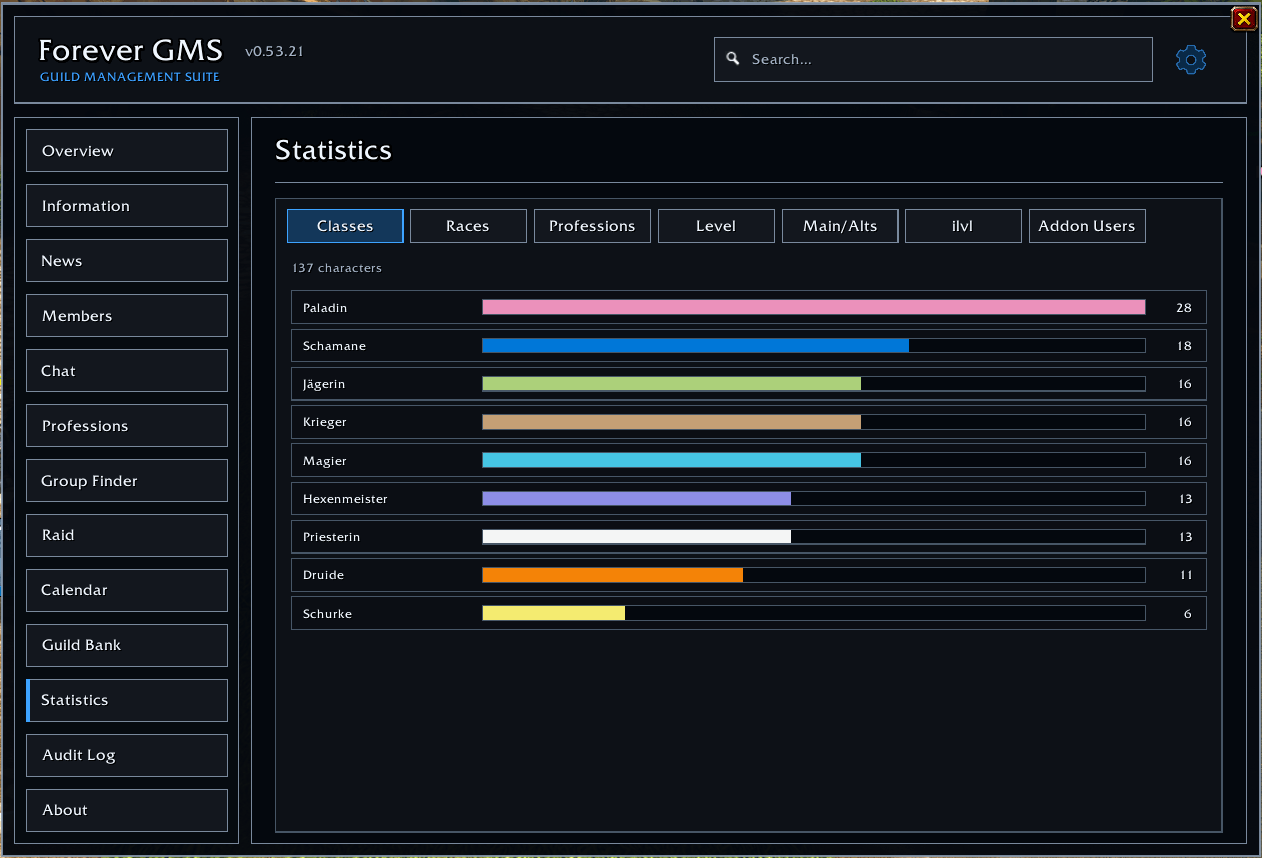Image resolution: width=1262 pixels, height=858 pixels.
Task: Click the Paladin count 28
Action: tap(1184, 308)
